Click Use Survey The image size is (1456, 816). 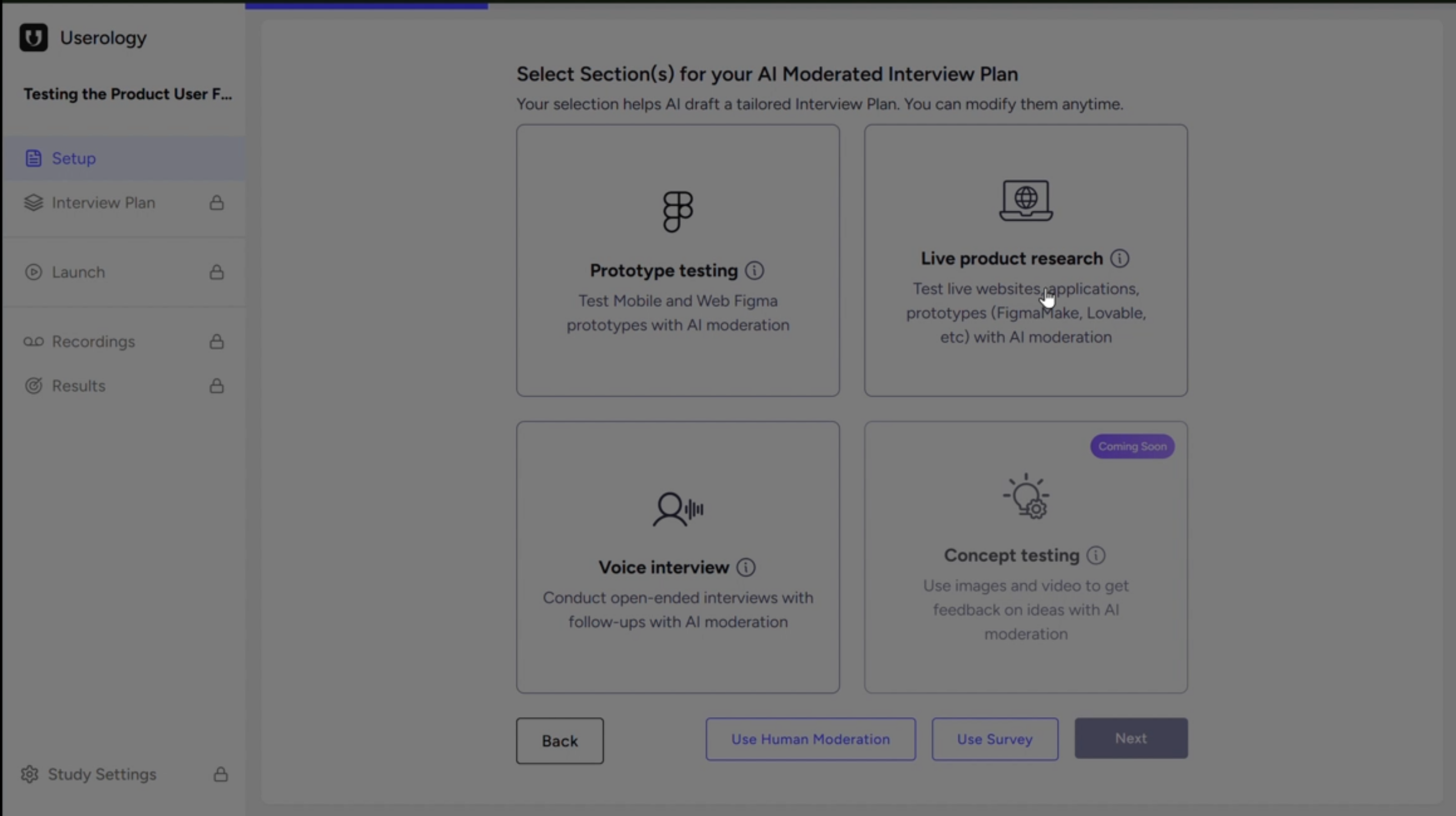pyautogui.click(x=995, y=738)
